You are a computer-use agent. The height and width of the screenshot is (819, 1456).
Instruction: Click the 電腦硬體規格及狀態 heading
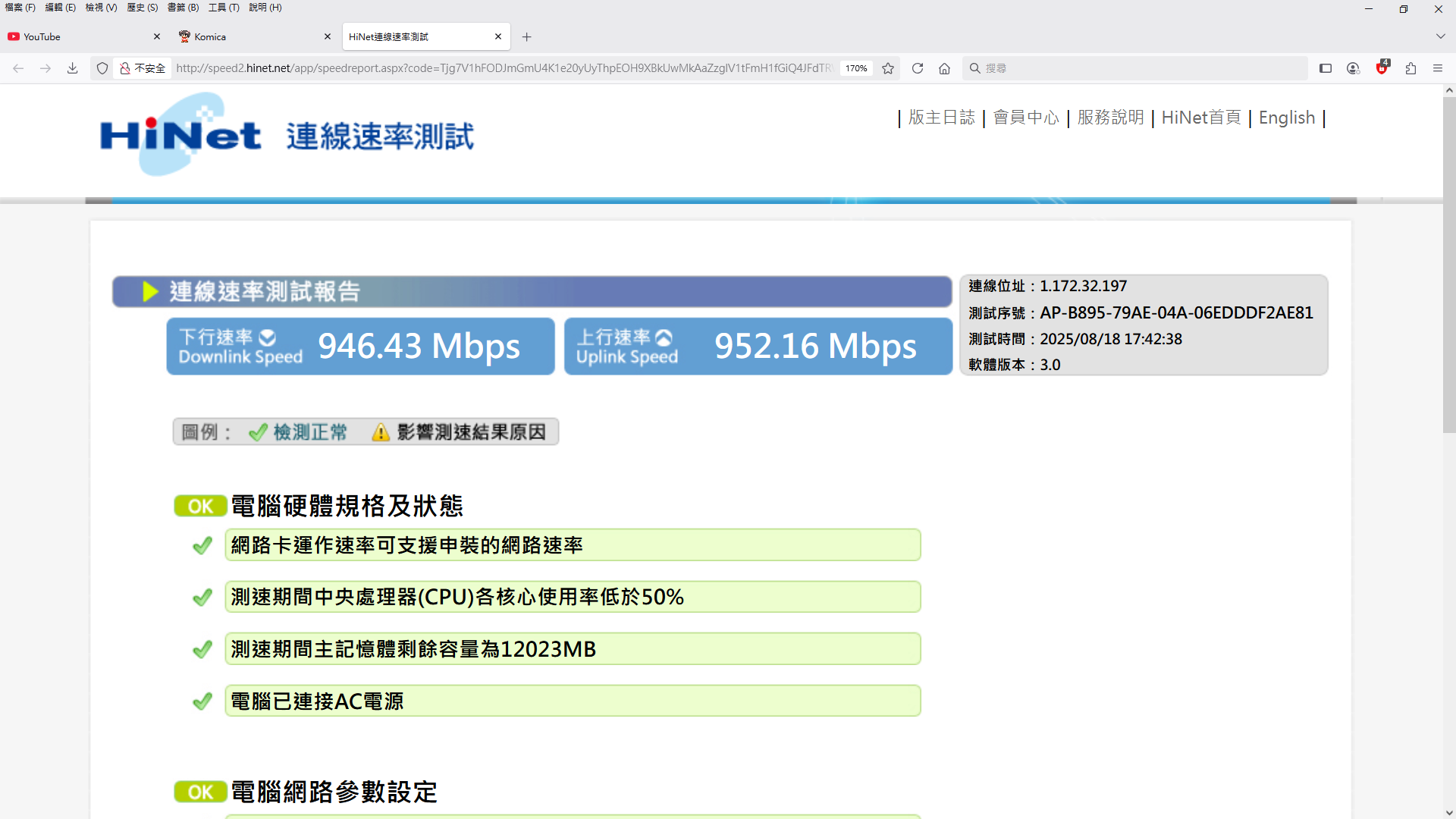coord(347,506)
